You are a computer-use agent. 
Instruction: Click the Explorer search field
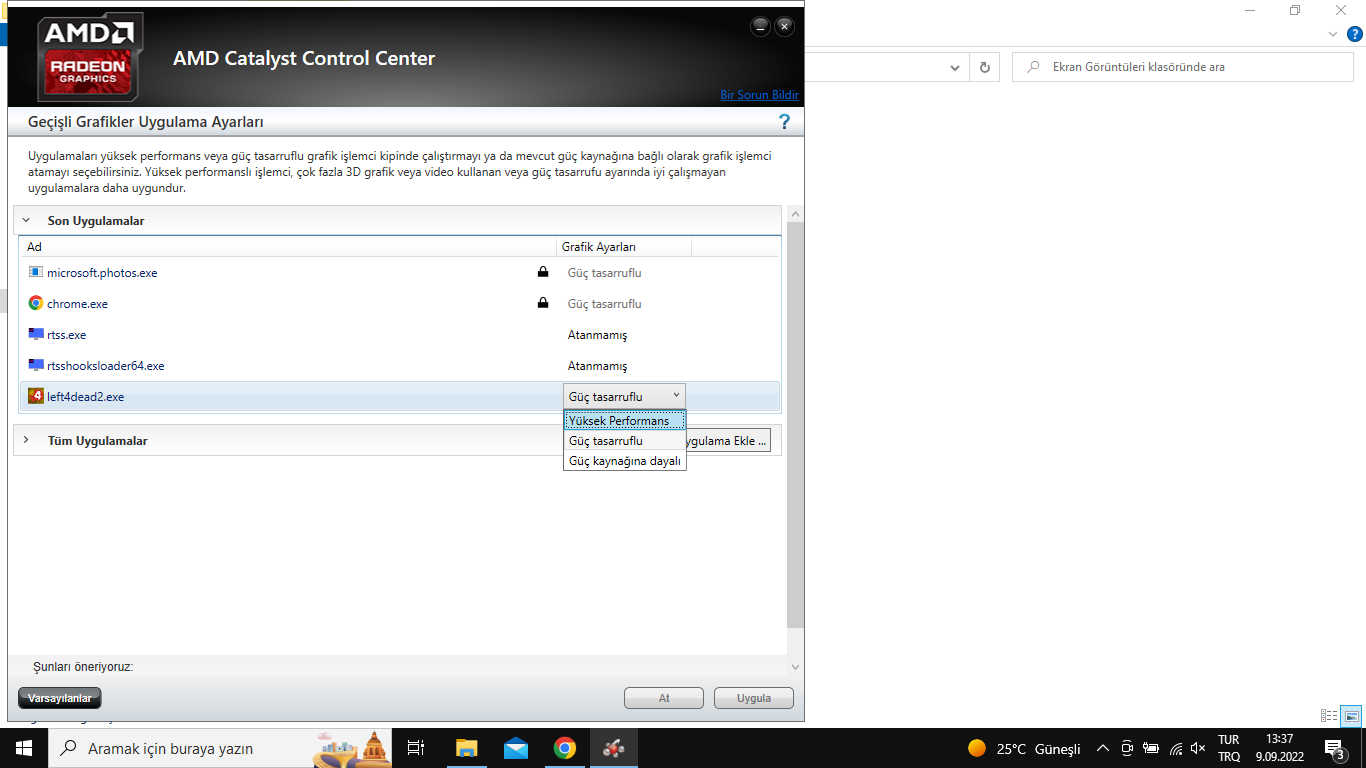click(1183, 67)
